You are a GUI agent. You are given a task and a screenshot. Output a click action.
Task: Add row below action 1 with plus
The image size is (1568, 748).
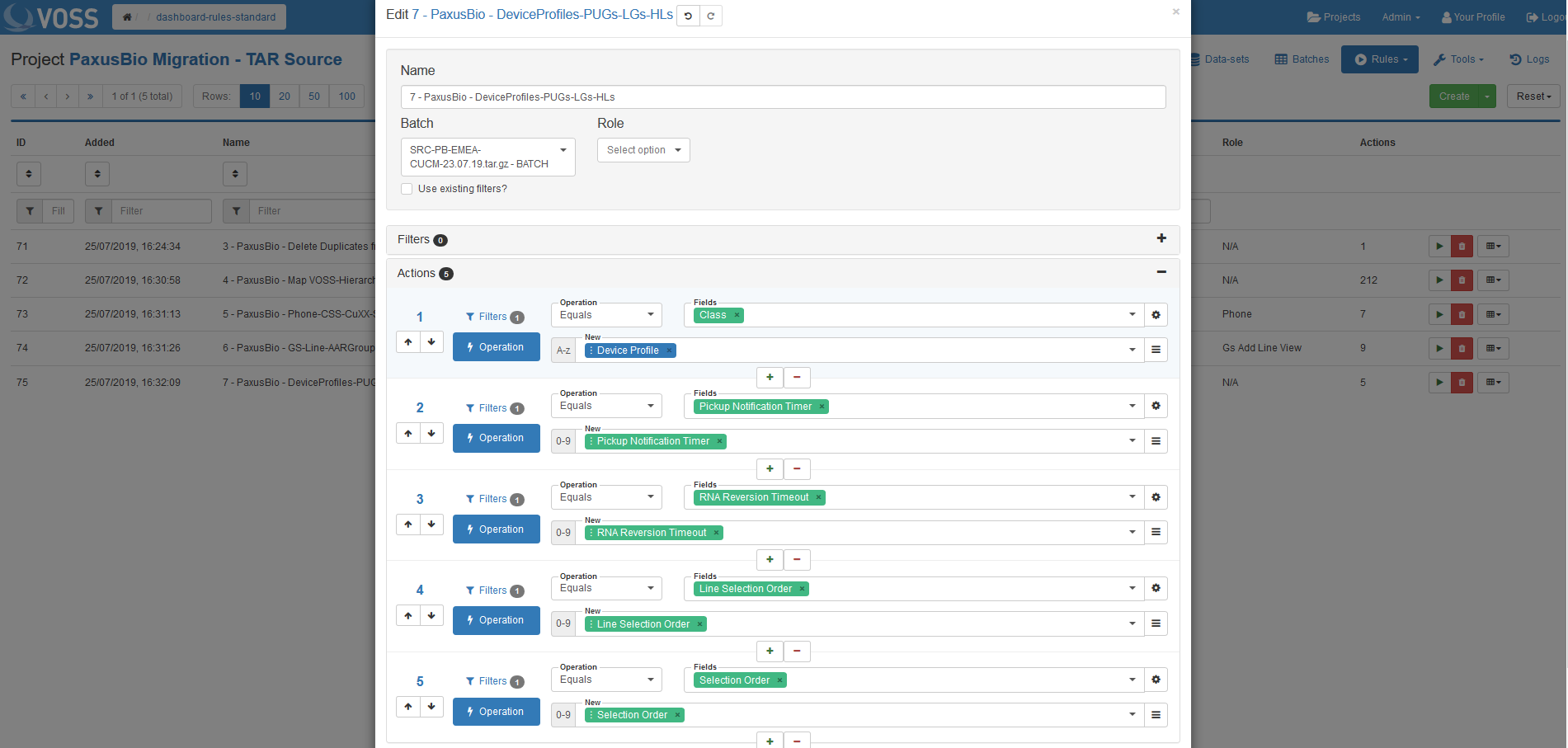770,378
